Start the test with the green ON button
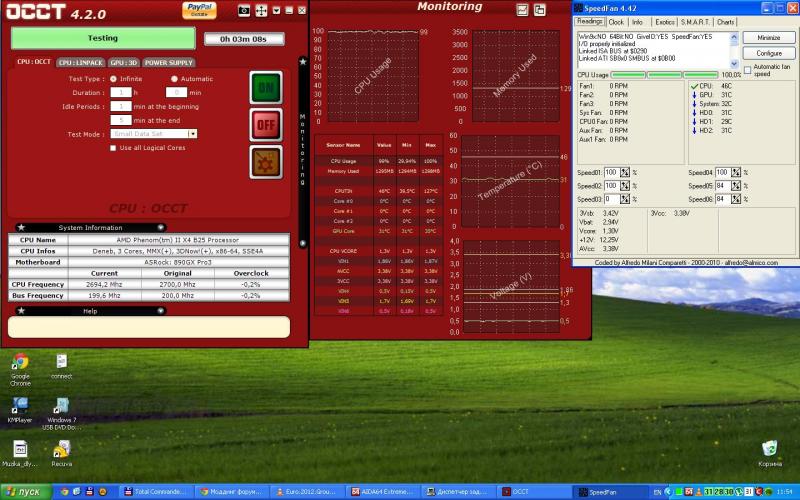Screen dimensions: 800x500 click(x=266, y=88)
